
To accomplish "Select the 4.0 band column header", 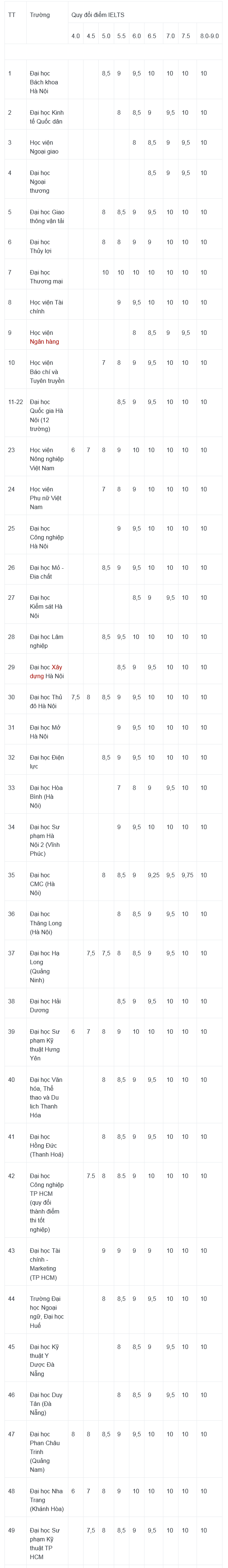I will point(75,36).
